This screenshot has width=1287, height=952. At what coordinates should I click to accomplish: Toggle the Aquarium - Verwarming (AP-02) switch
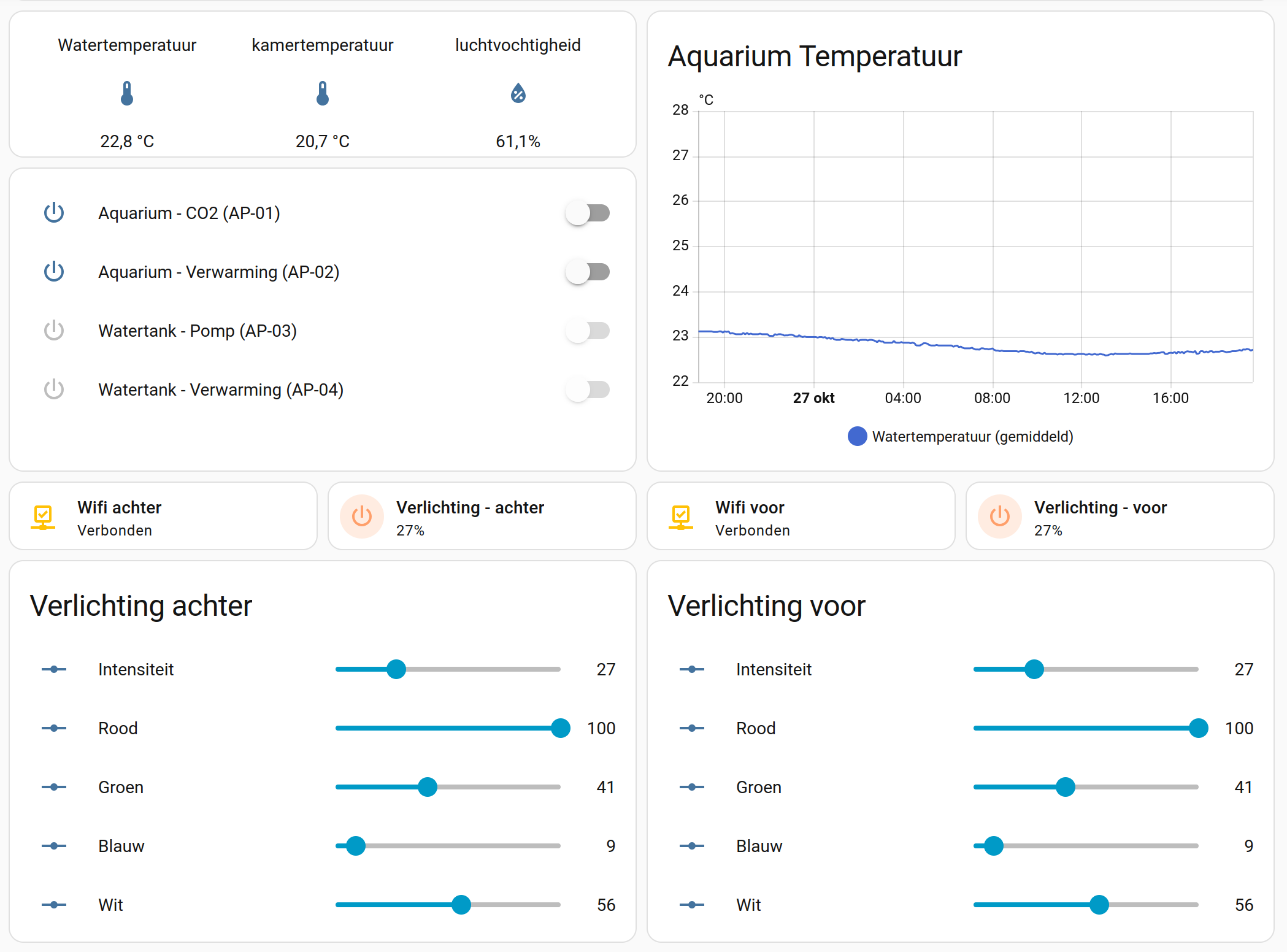[x=588, y=272]
